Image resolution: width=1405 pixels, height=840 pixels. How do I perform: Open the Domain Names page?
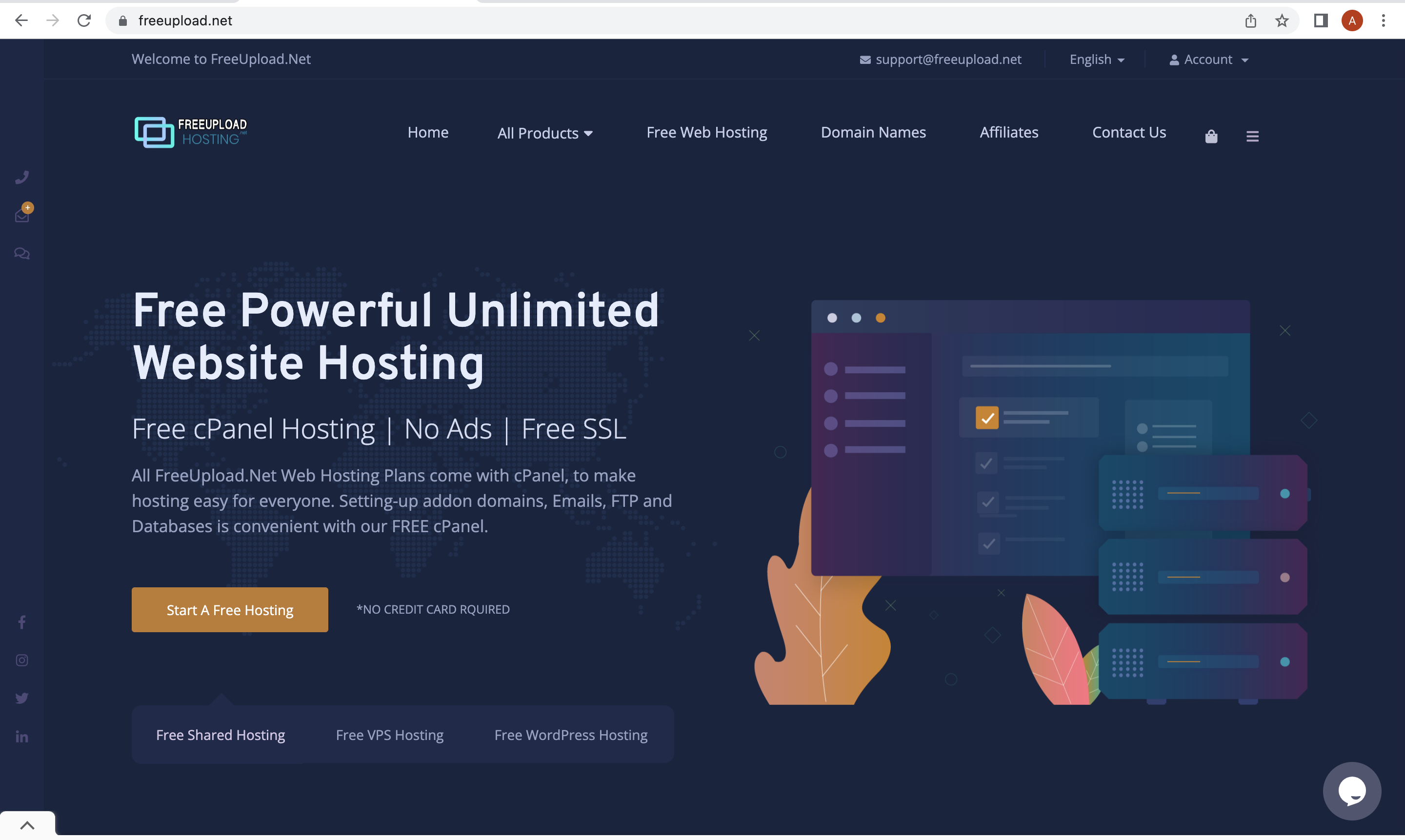tap(873, 132)
